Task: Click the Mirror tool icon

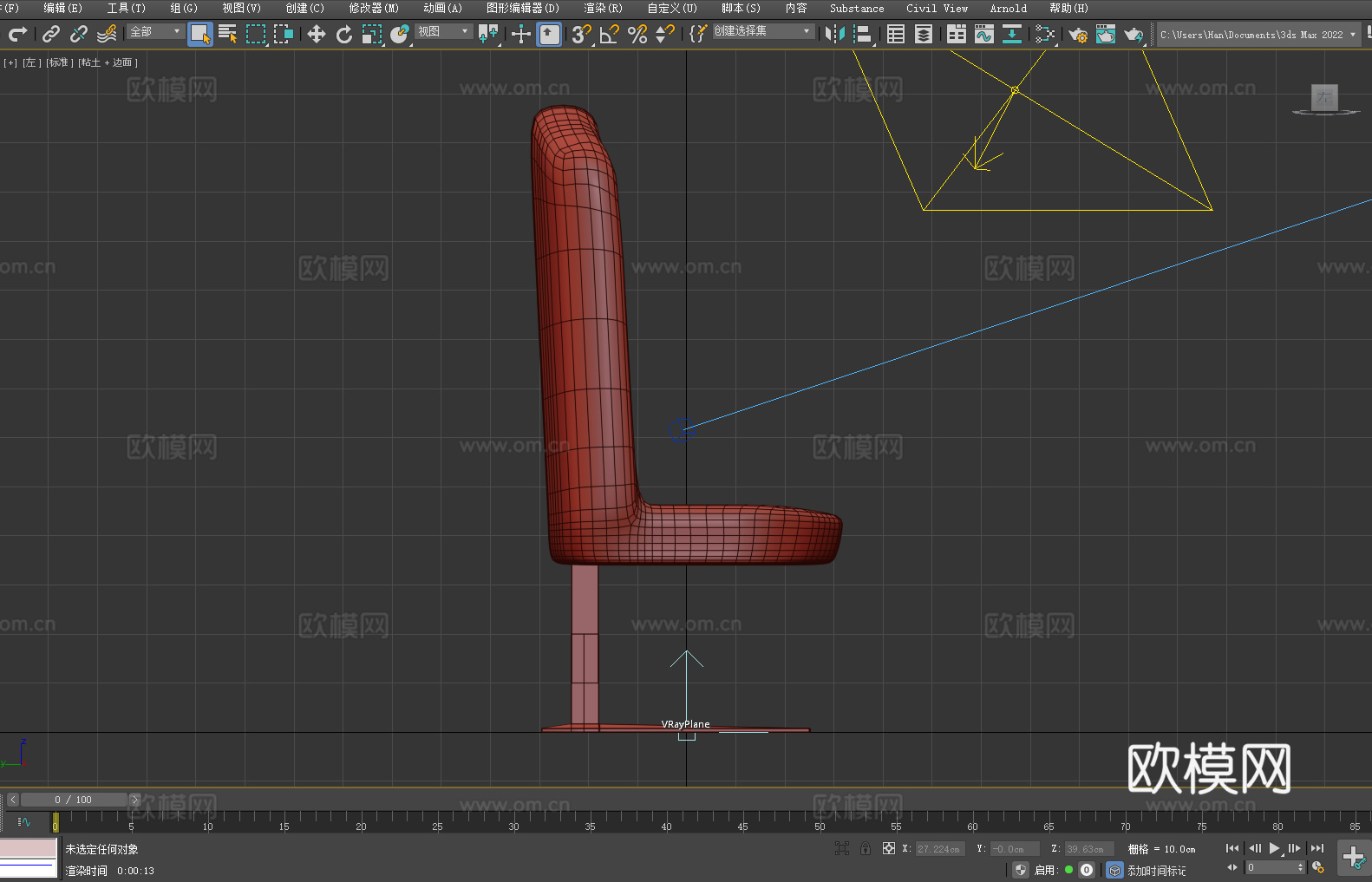Action: [835, 34]
